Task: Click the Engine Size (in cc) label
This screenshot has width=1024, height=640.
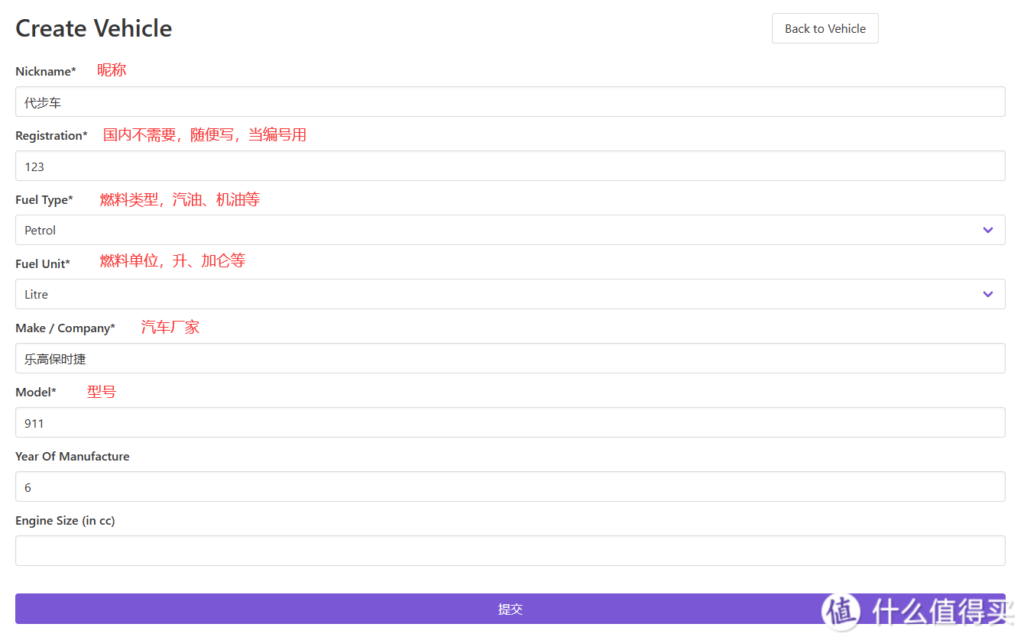Action: pos(65,521)
